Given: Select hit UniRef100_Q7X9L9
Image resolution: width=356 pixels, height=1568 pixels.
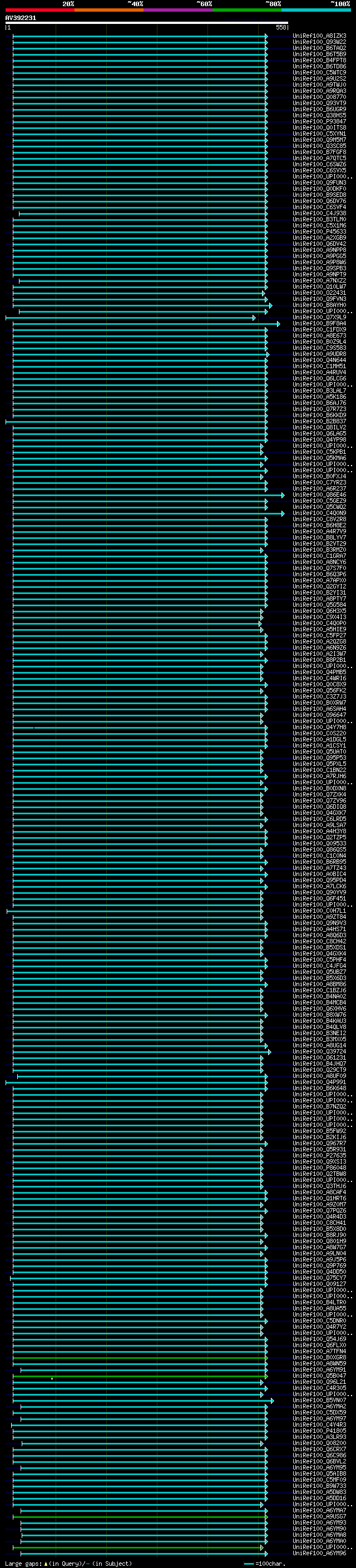Looking at the screenshot, I should 319,317.
